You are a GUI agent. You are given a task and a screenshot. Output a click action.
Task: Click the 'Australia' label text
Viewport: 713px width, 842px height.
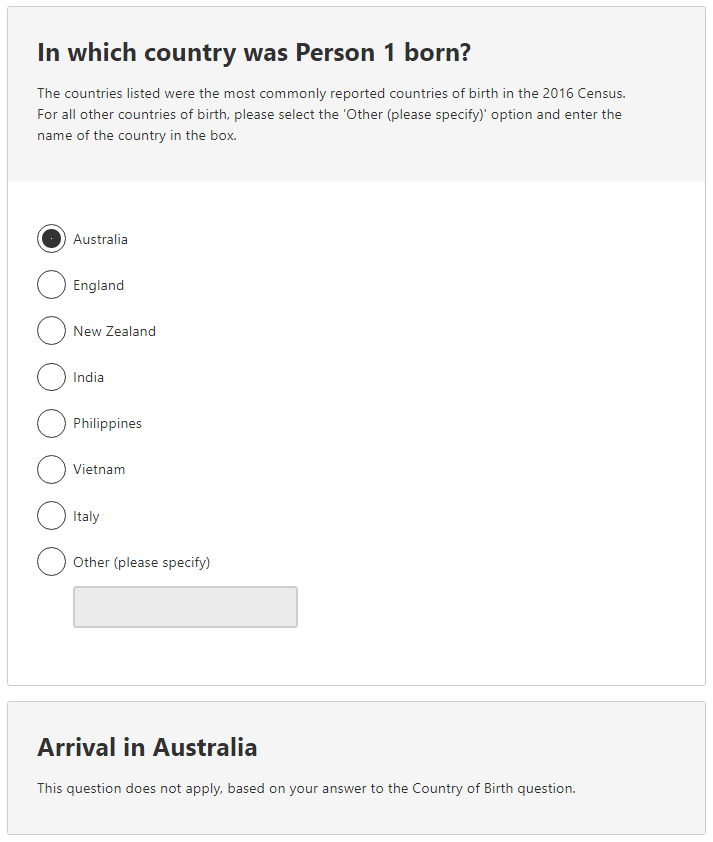click(x=100, y=239)
